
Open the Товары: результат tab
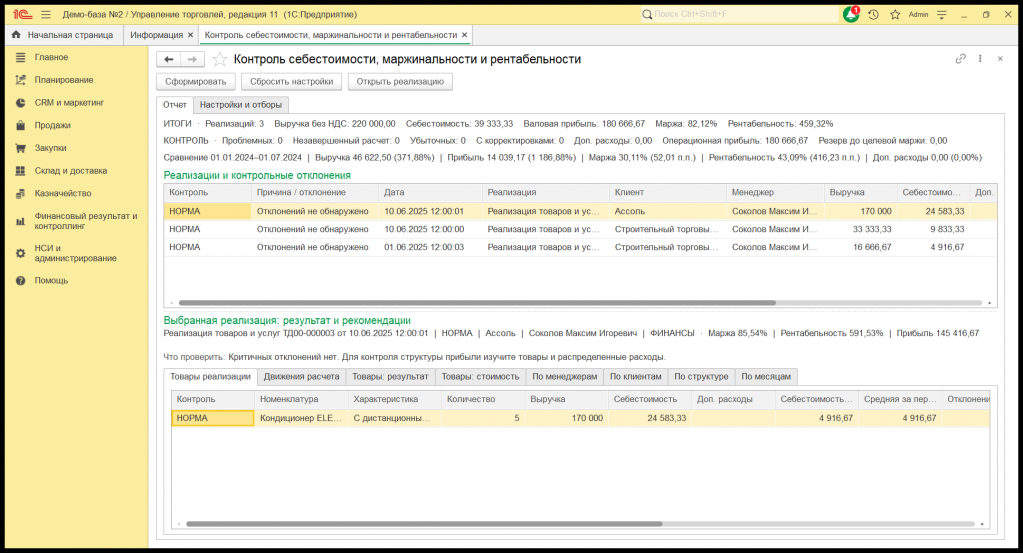tap(390, 376)
